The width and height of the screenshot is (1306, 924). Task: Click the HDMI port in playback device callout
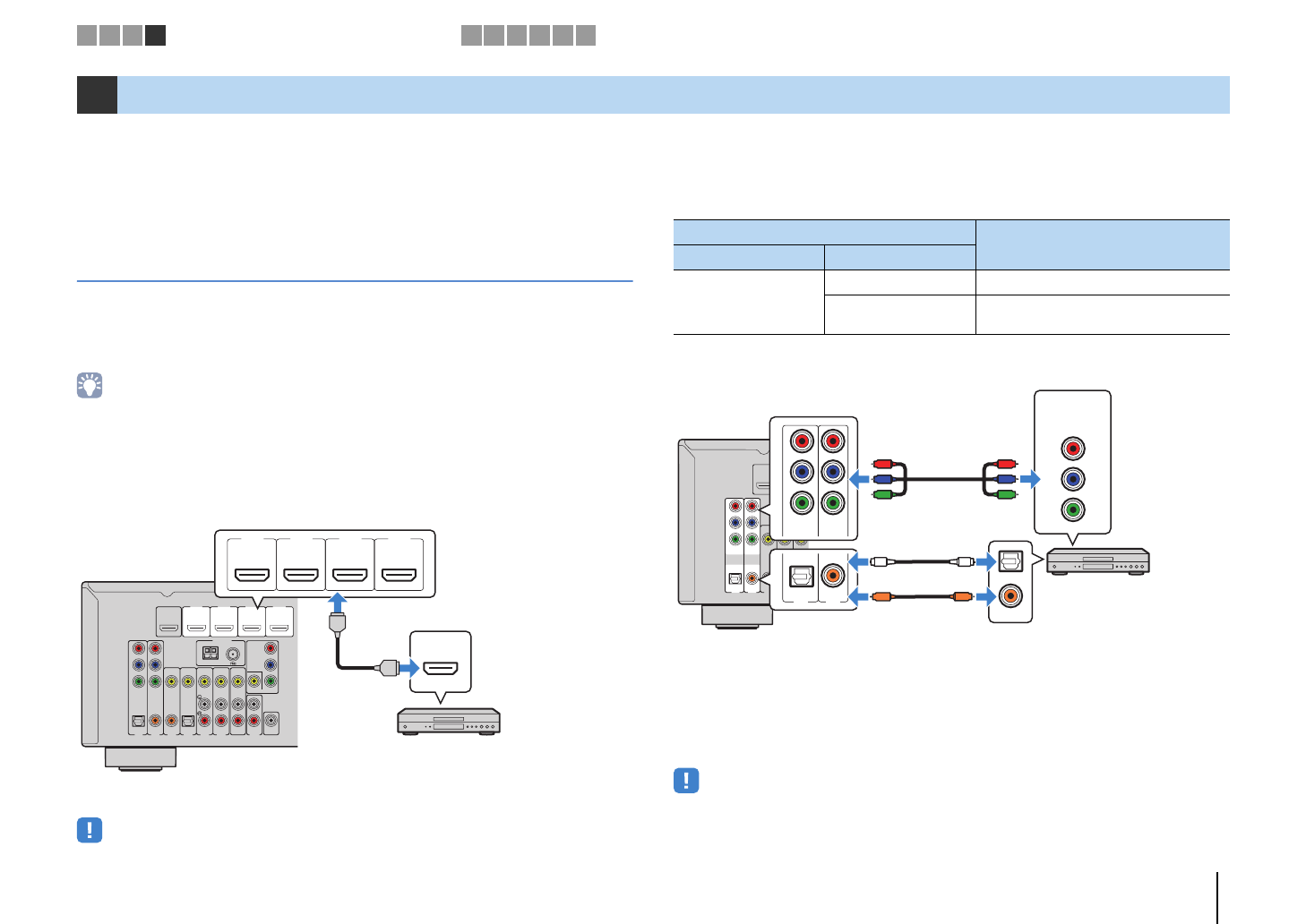[x=440, y=668]
